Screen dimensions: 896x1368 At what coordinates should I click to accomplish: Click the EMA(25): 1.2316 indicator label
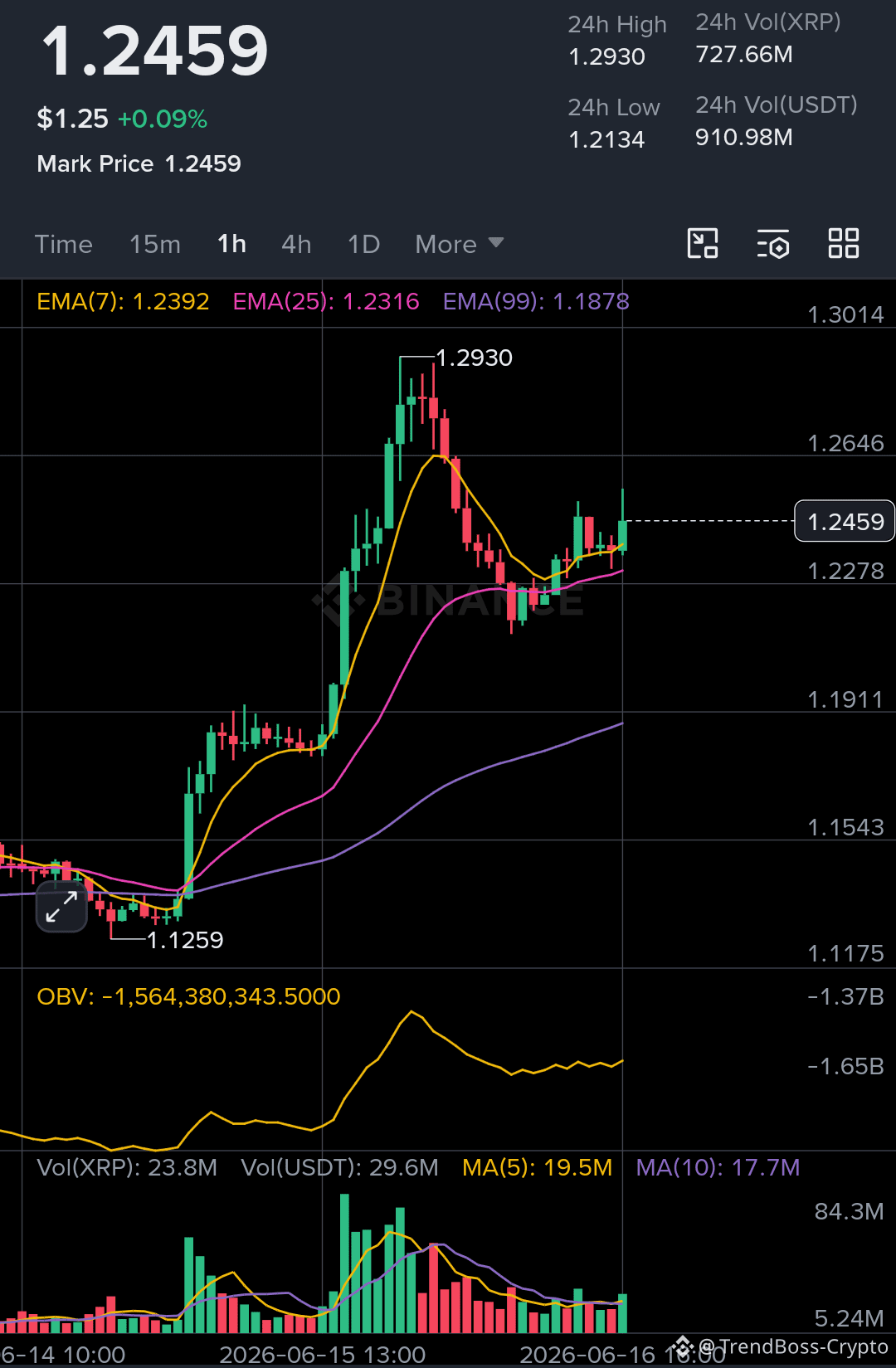tap(326, 301)
